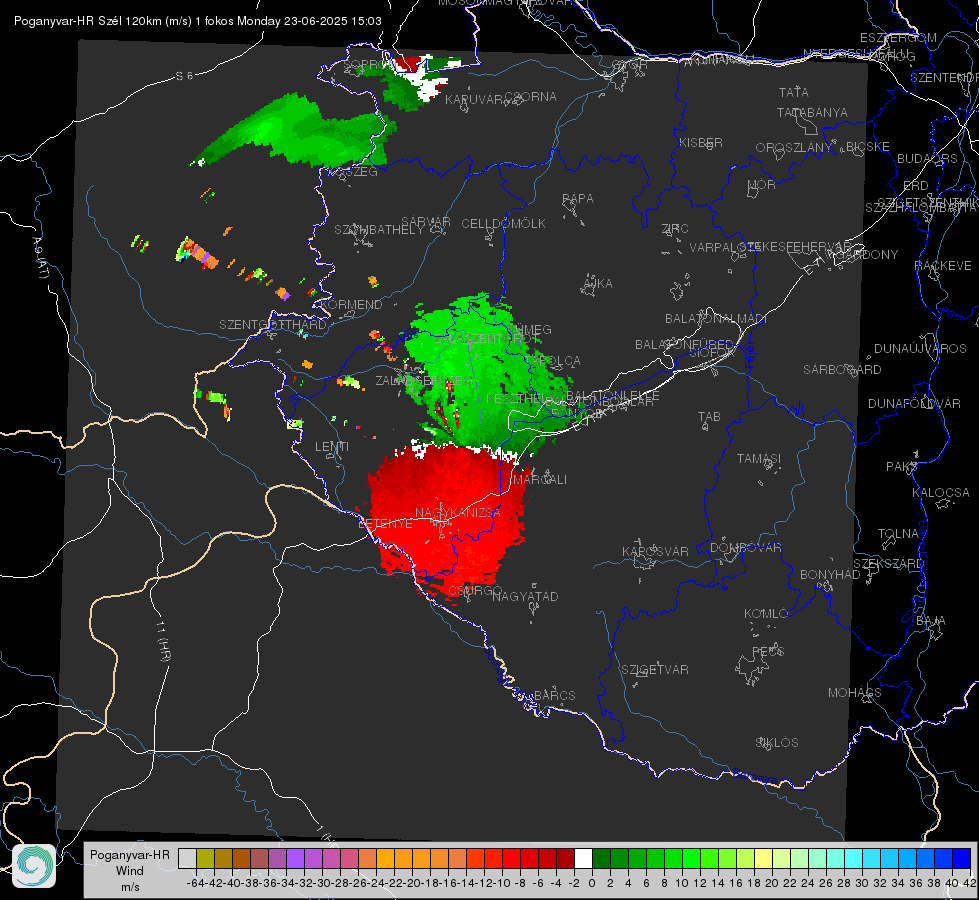Select the NAGYKANIZSA city label
This screenshot has width=979, height=900.
click(458, 513)
